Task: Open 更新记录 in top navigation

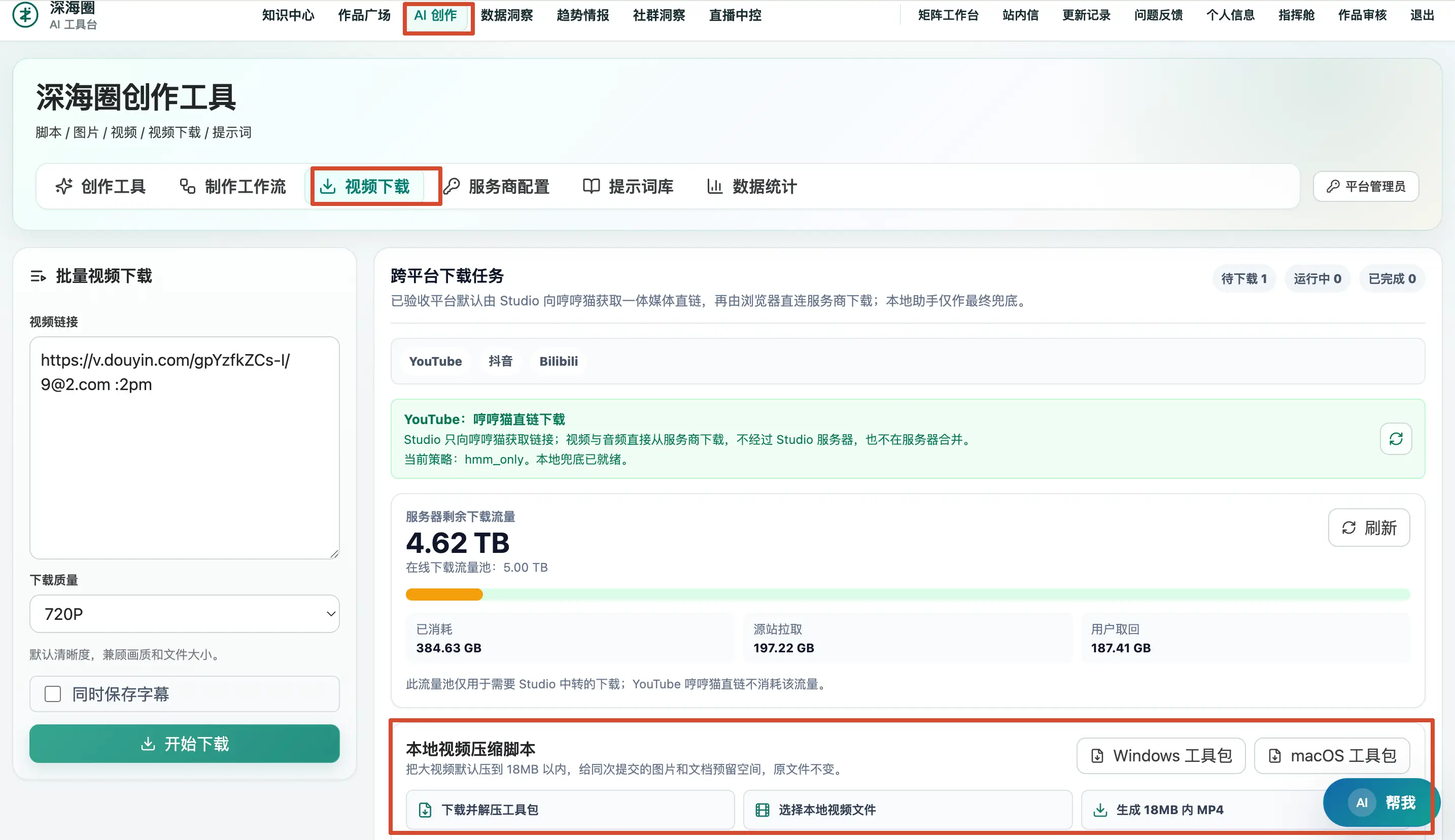Action: [x=1086, y=15]
